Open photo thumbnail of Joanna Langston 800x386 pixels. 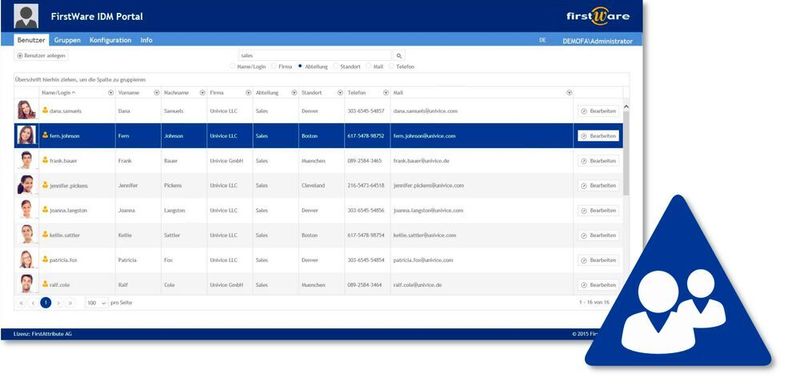[26, 210]
